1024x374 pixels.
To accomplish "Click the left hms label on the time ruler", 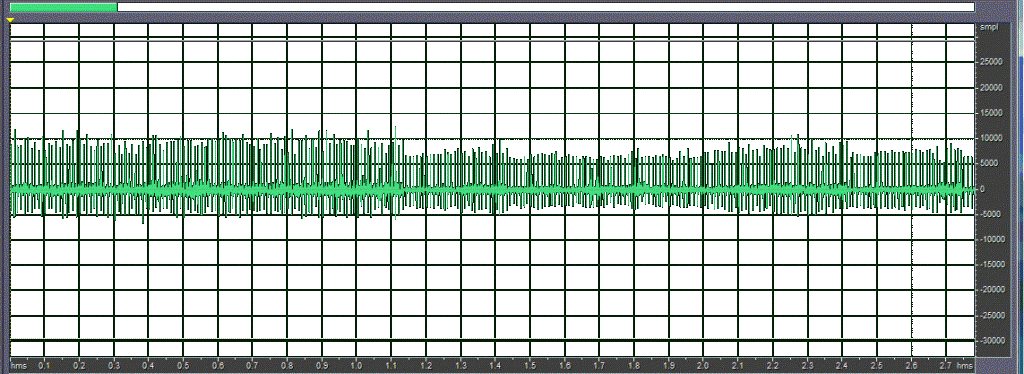I will pyautogui.click(x=19, y=366).
